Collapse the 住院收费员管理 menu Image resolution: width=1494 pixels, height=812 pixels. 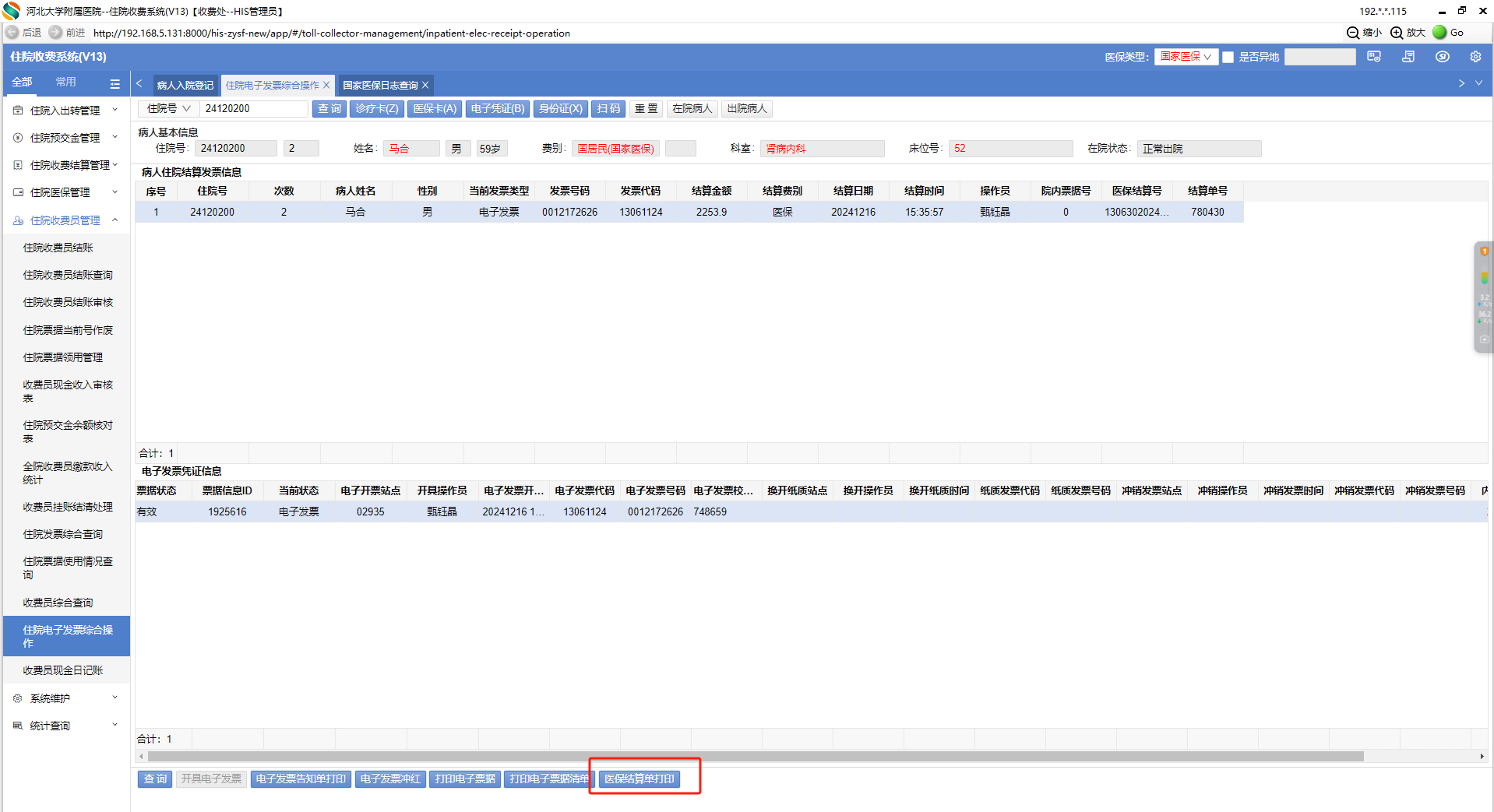tap(115, 220)
